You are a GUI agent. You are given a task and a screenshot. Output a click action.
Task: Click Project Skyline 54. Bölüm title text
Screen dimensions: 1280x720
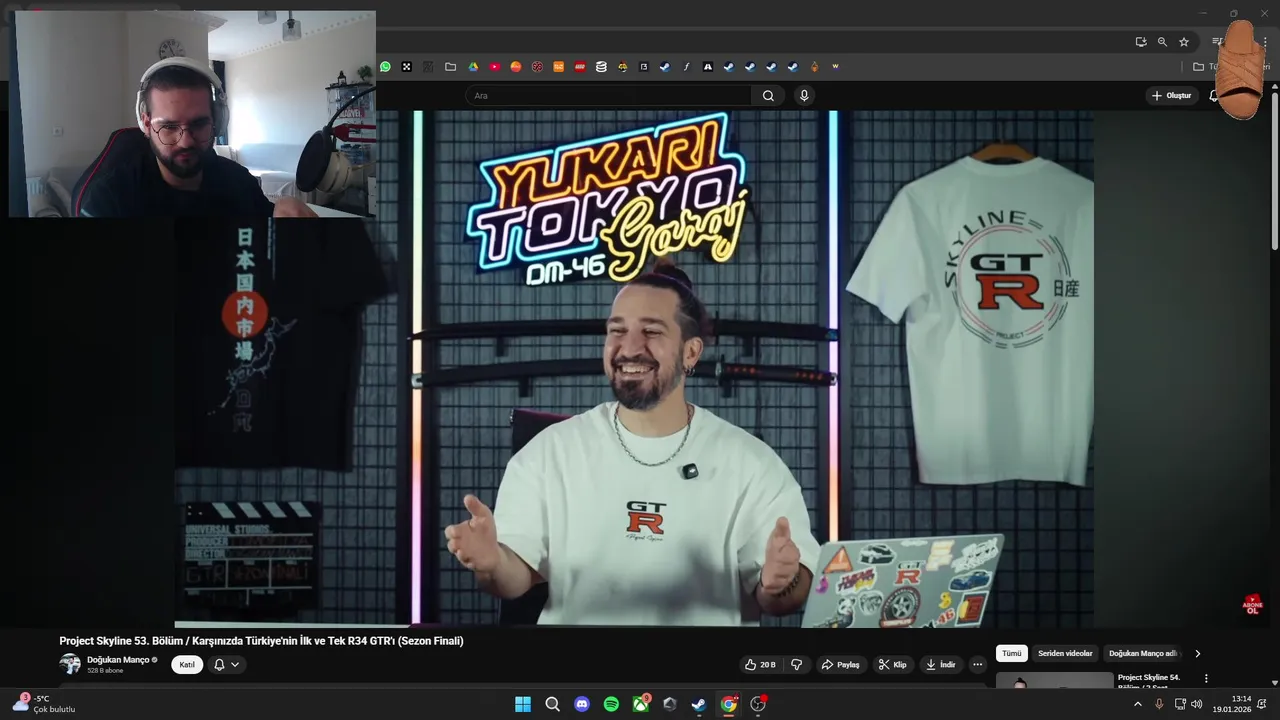1149,681
